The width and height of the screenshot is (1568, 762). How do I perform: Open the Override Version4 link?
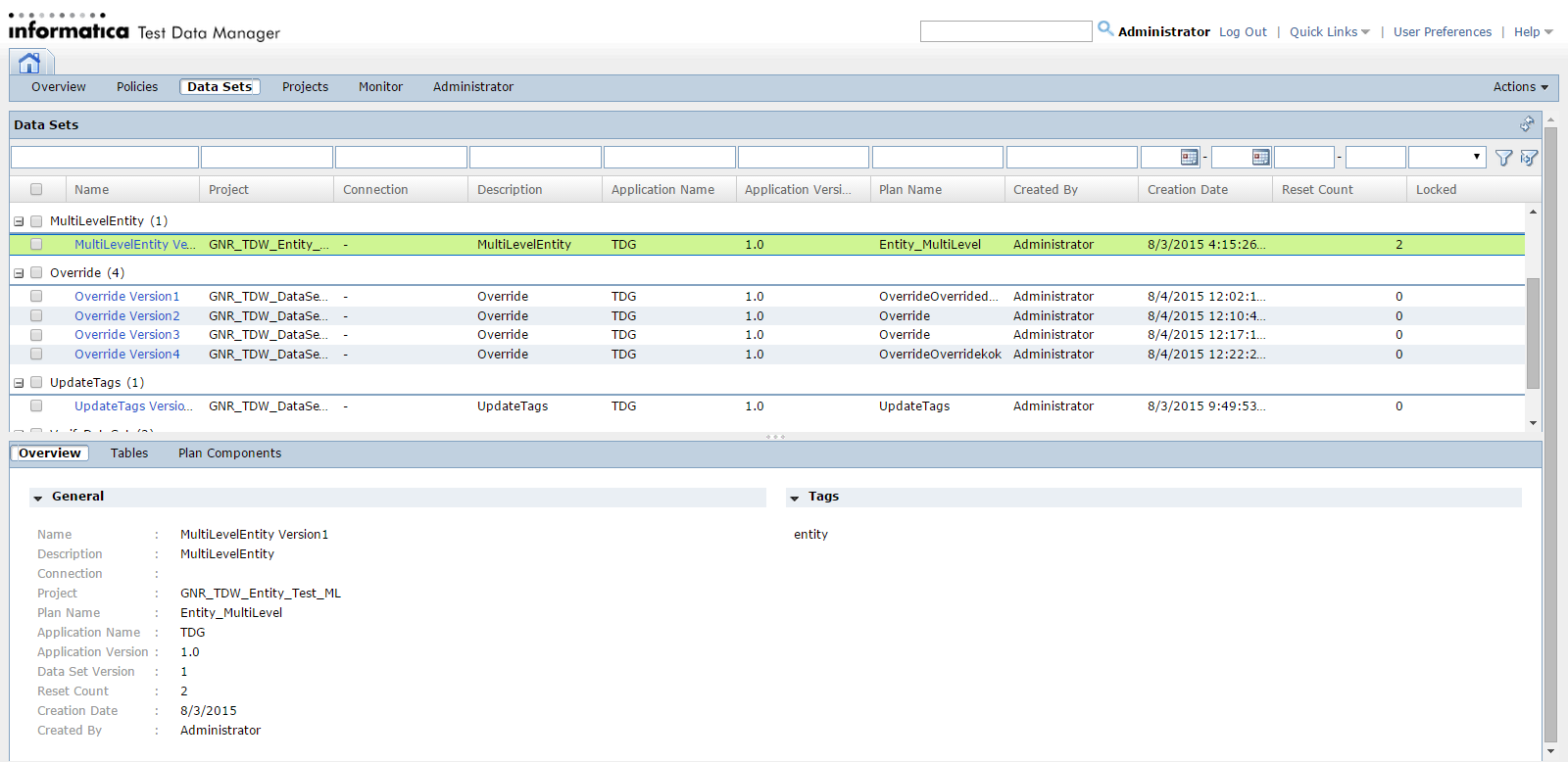[x=127, y=355]
